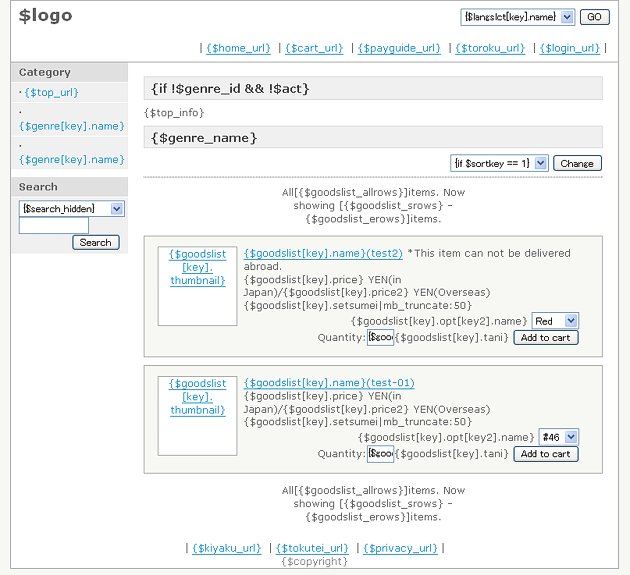630x575 pixels.
Task: Click the Change sort button
Action: coord(577,163)
